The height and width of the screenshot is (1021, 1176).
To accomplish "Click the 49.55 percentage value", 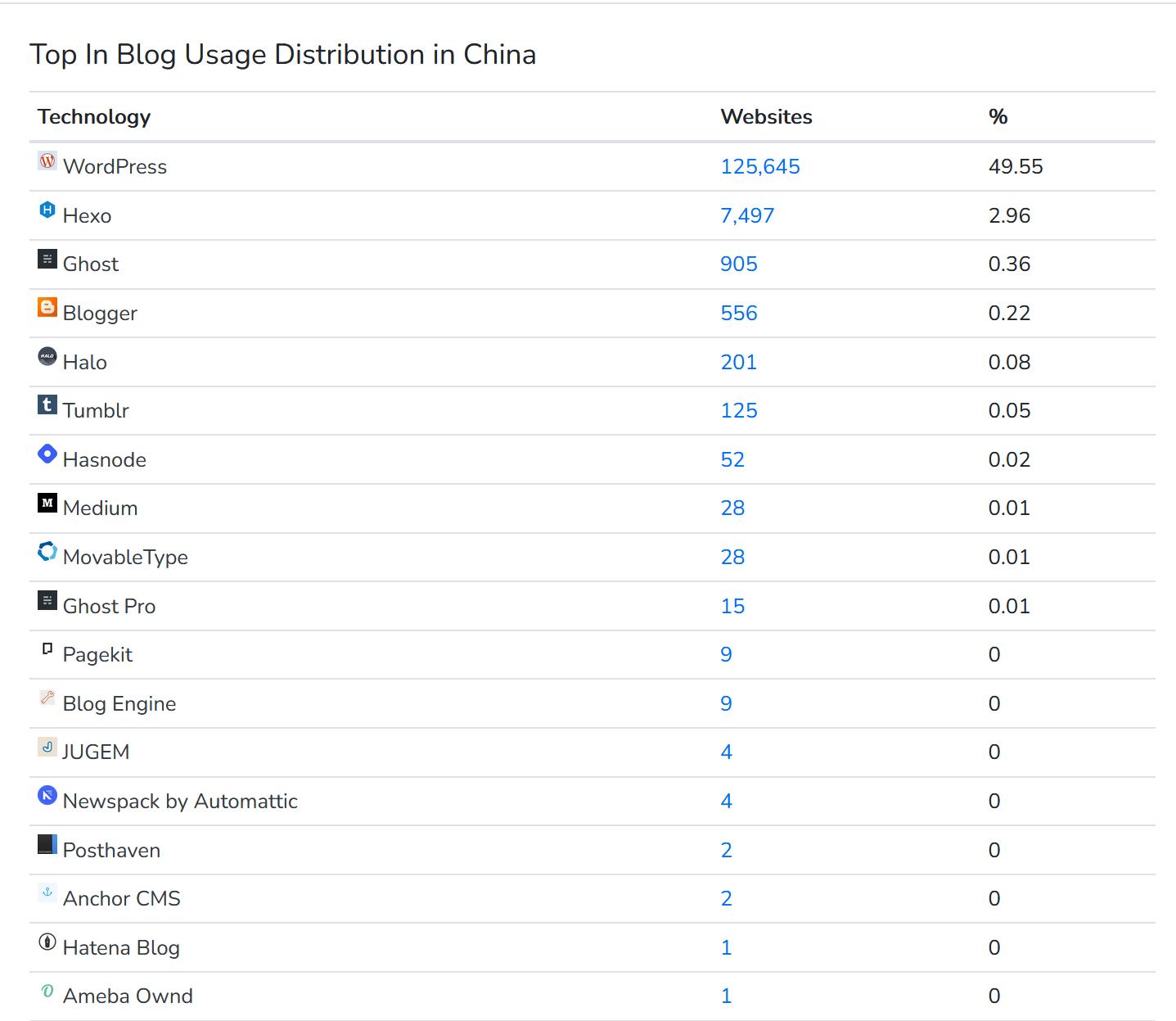I will pyautogui.click(x=1016, y=167).
